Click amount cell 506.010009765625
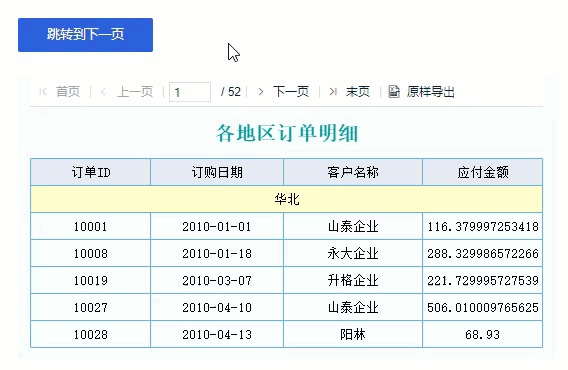 click(483, 307)
